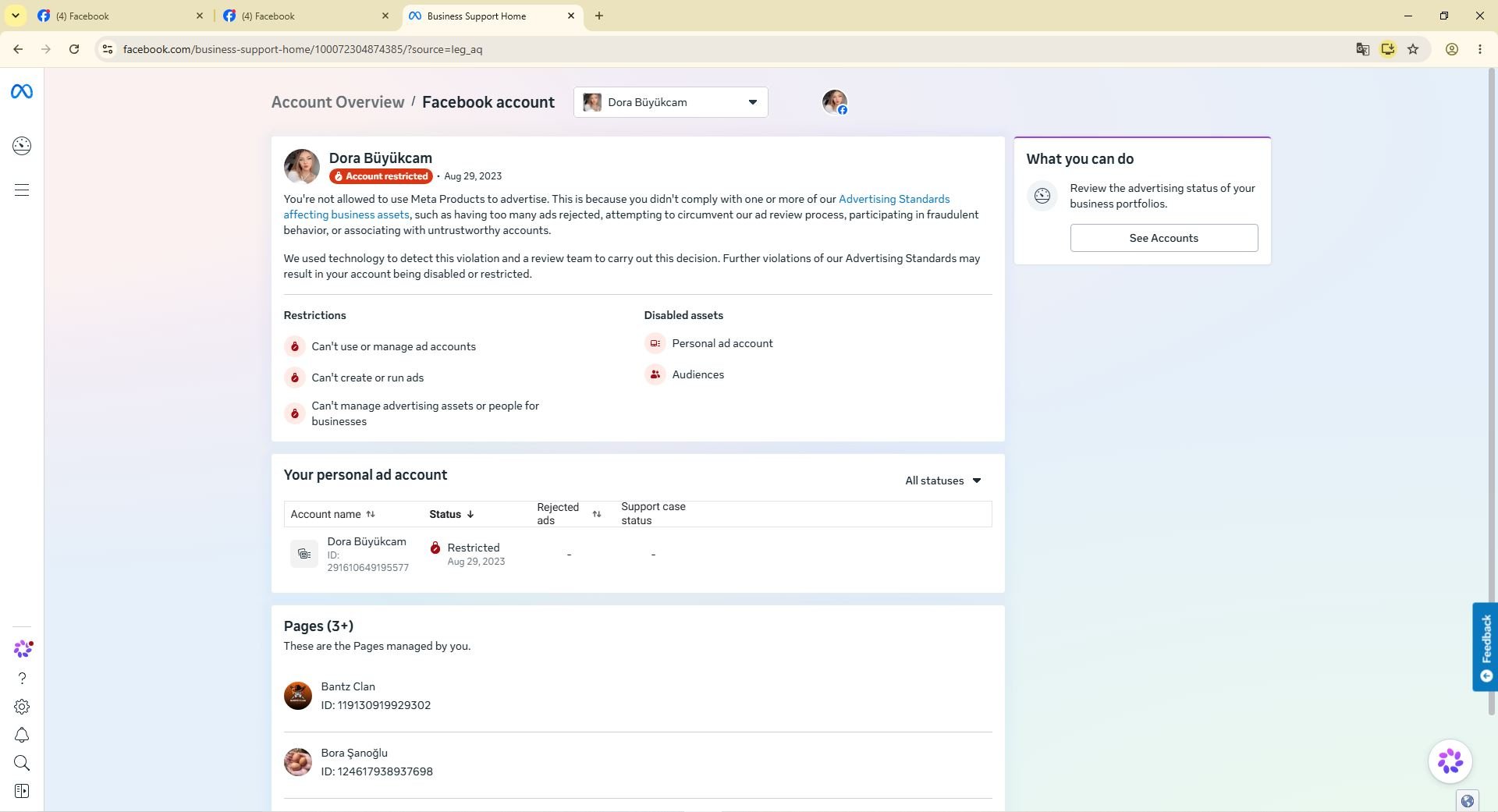
Task: Click the Translate page icon in address bar
Action: [1363, 49]
